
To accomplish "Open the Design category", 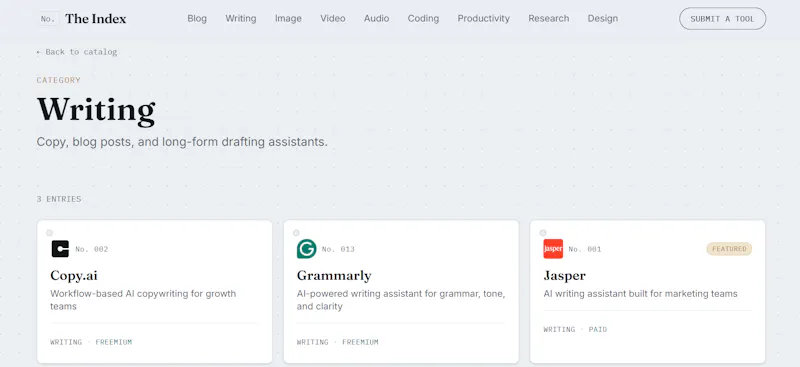I will click(603, 18).
